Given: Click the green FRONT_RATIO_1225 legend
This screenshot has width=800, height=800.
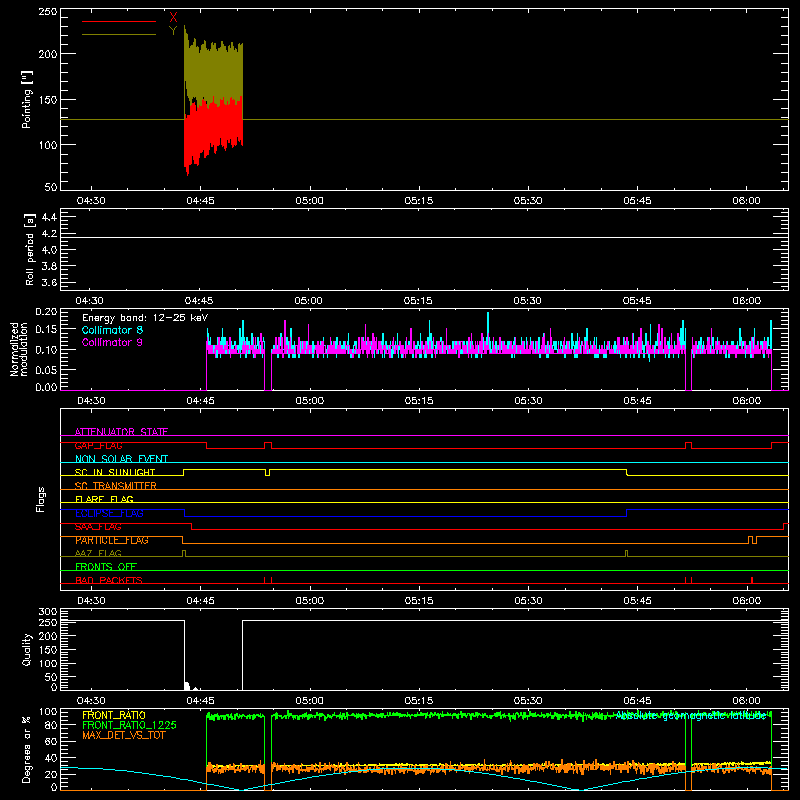Looking at the screenshot, I should [x=130, y=725].
